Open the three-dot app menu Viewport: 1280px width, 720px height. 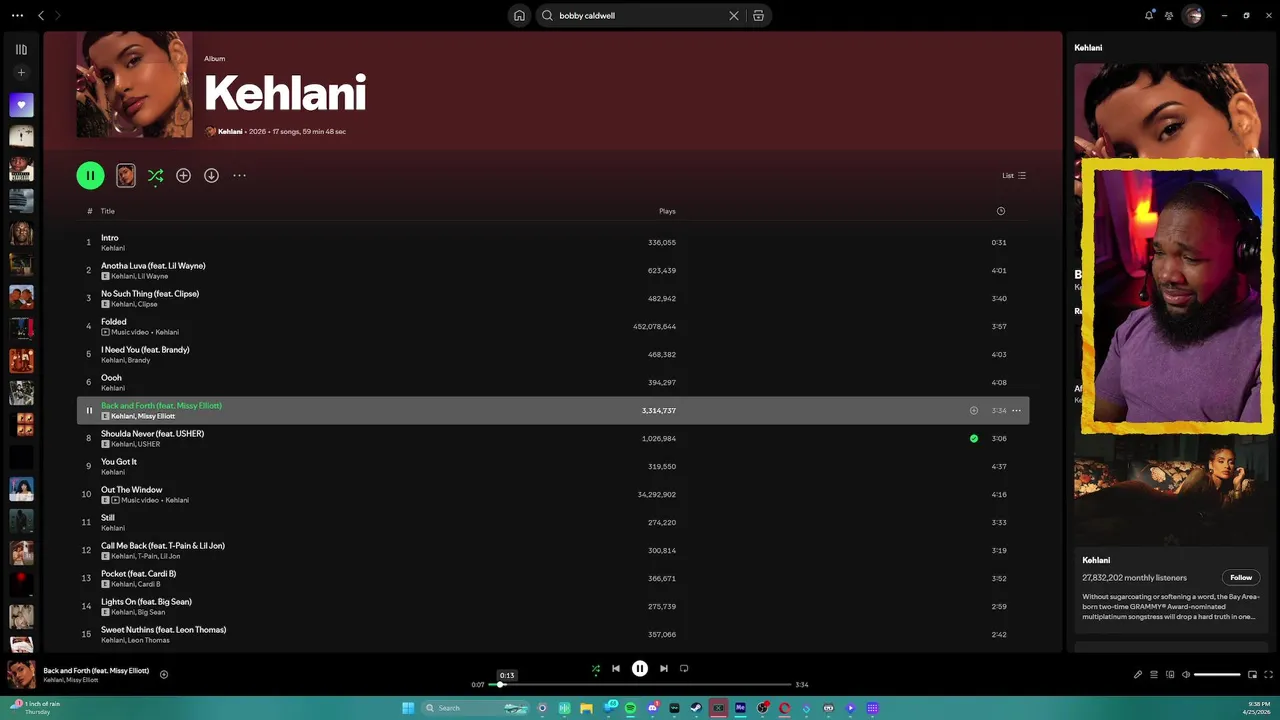click(17, 15)
